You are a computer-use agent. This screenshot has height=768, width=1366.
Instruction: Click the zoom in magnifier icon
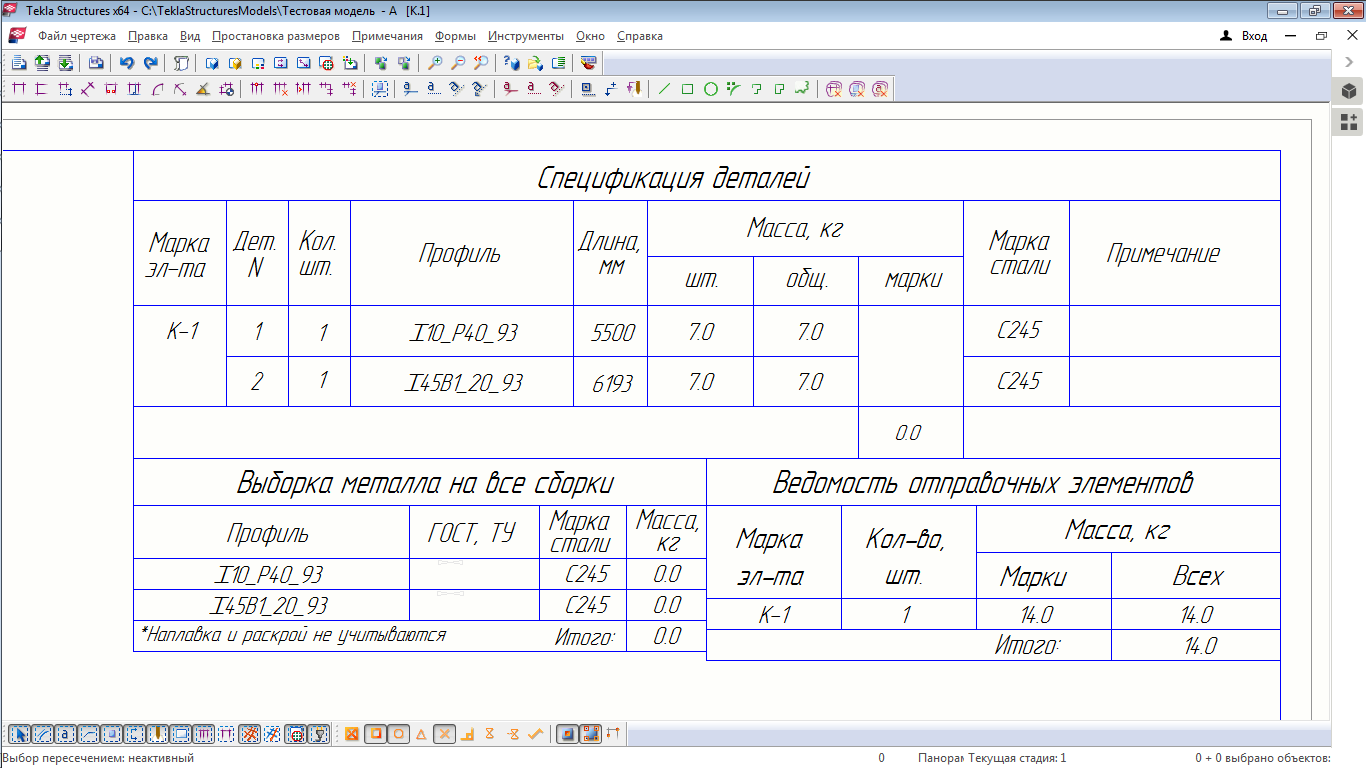(x=435, y=63)
